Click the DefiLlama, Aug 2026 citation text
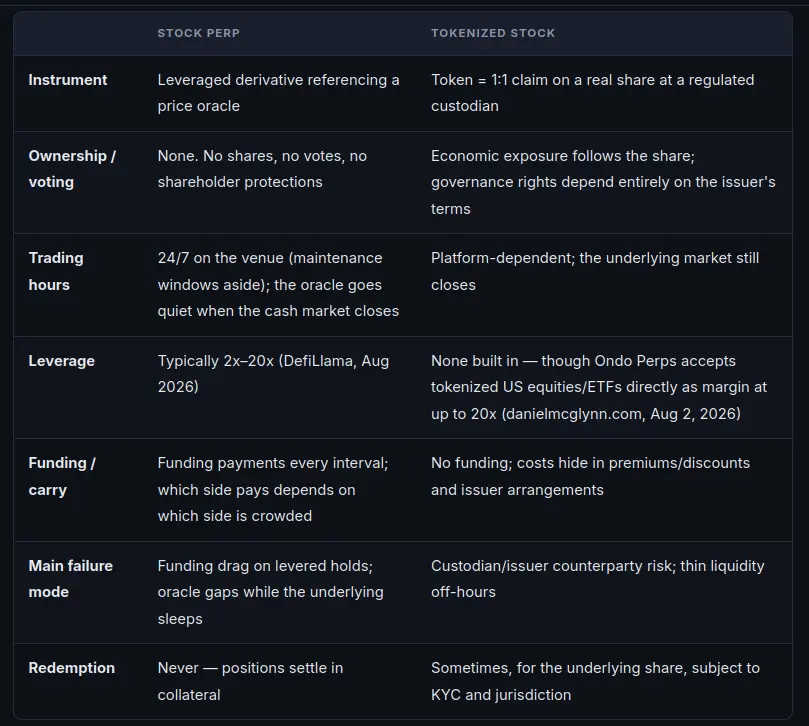 [273, 374]
